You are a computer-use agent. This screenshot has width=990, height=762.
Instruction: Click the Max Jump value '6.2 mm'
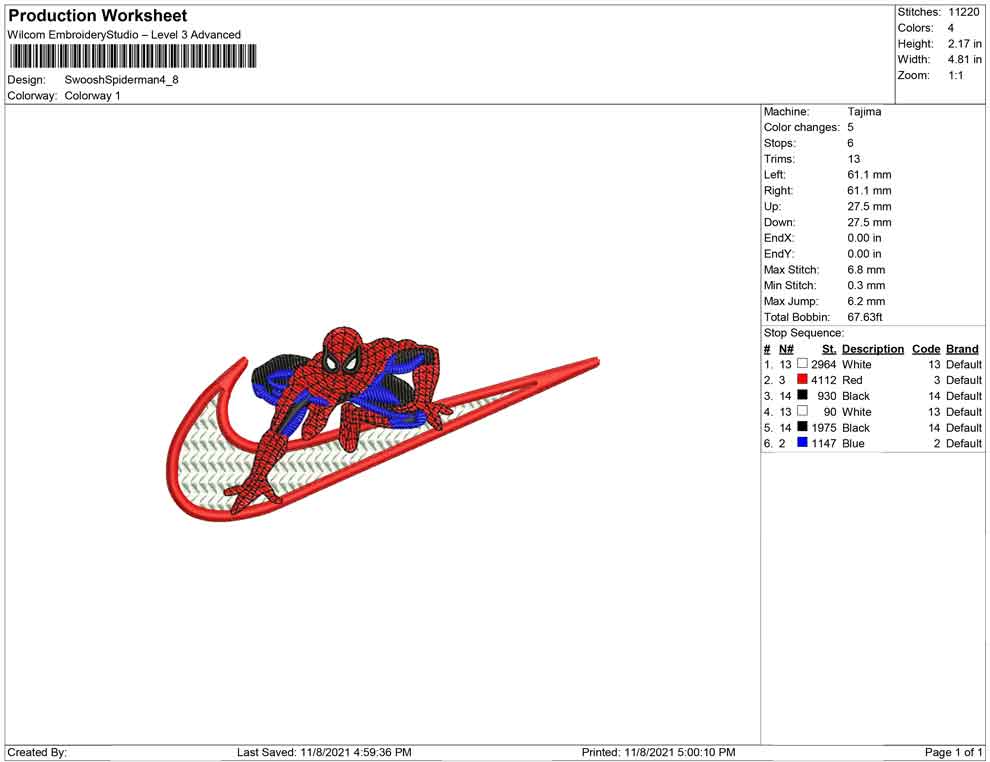point(866,301)
